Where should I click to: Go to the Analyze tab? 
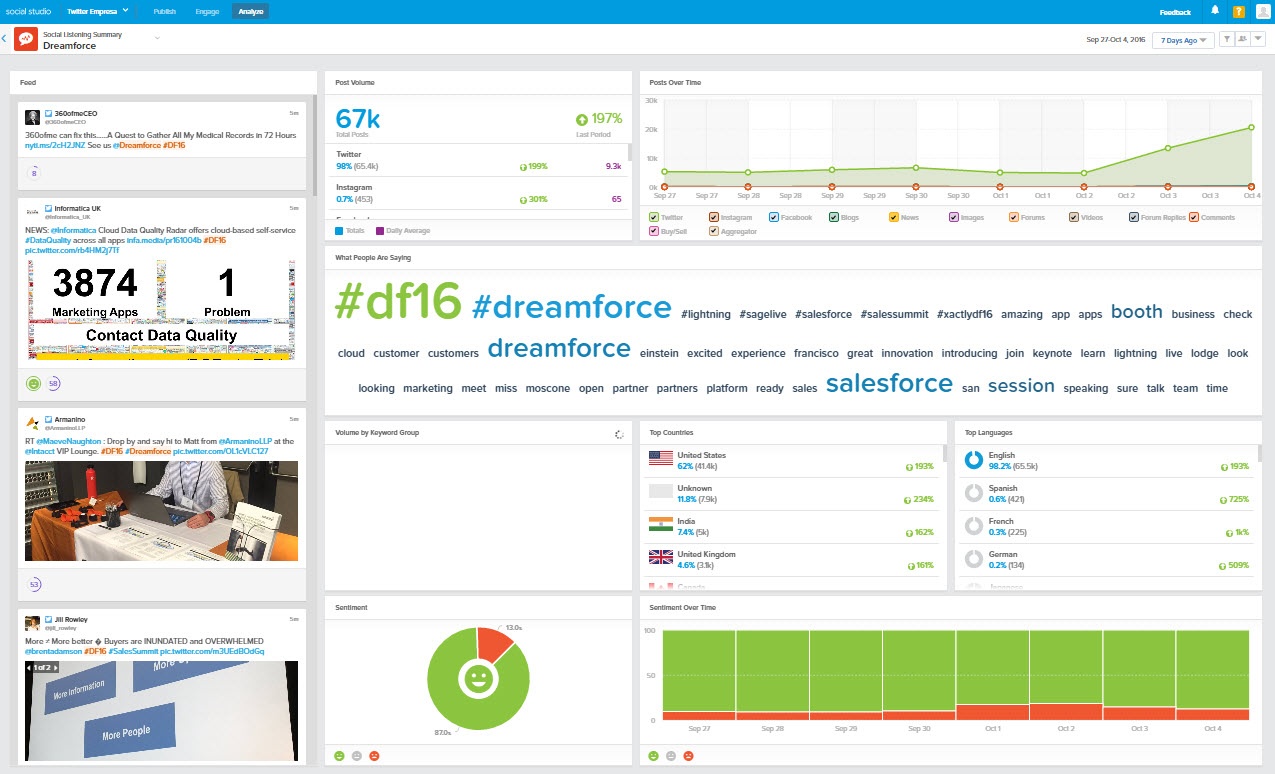[250, 12]
